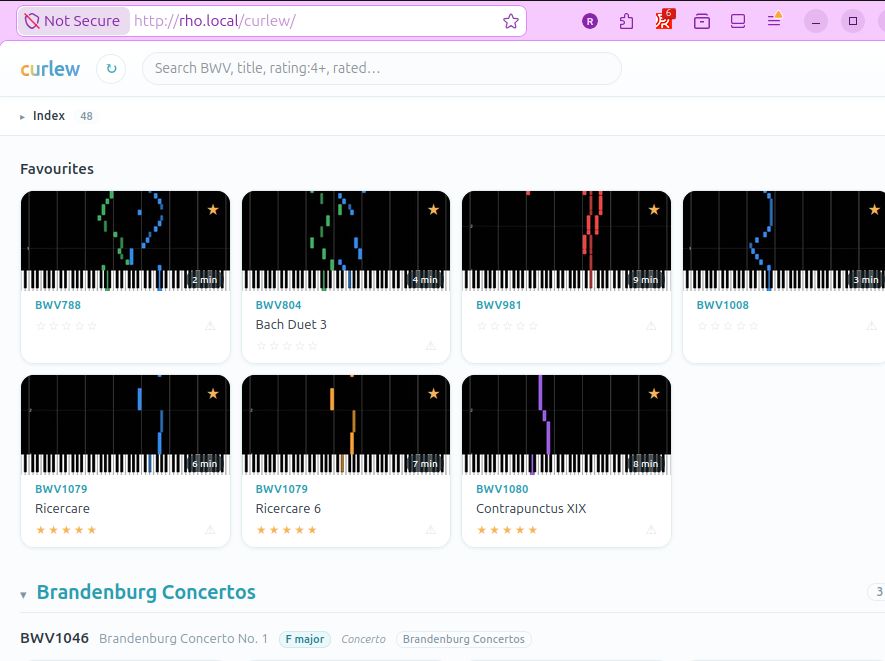The height and width of the screenshot is (661, 885).
Task: Open the browser application menu icon
Action: [x=774, y=20]
